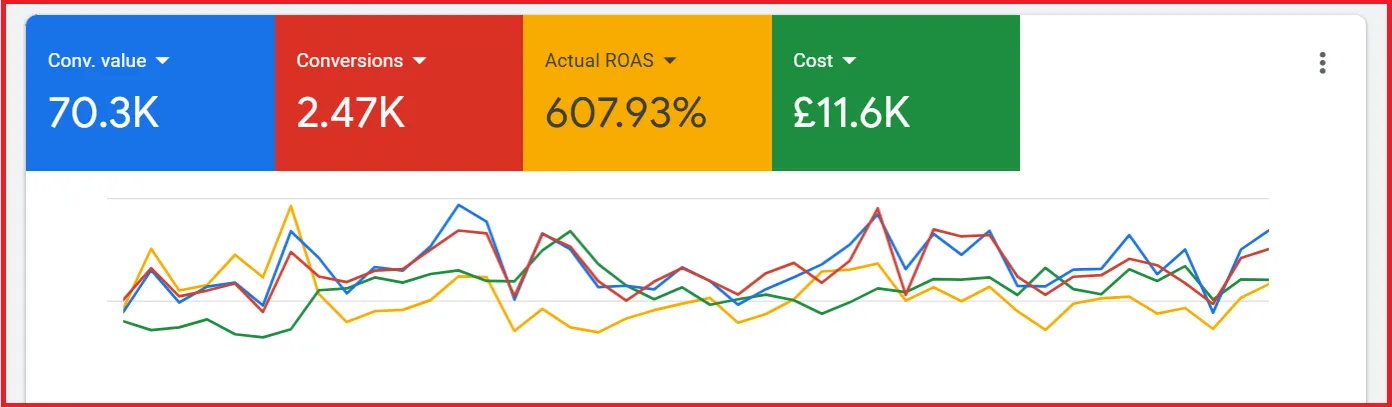Click the yellow line's right endpoint in chart
The width and height of the screenshot is (1392, 407).
(1268, 284)
